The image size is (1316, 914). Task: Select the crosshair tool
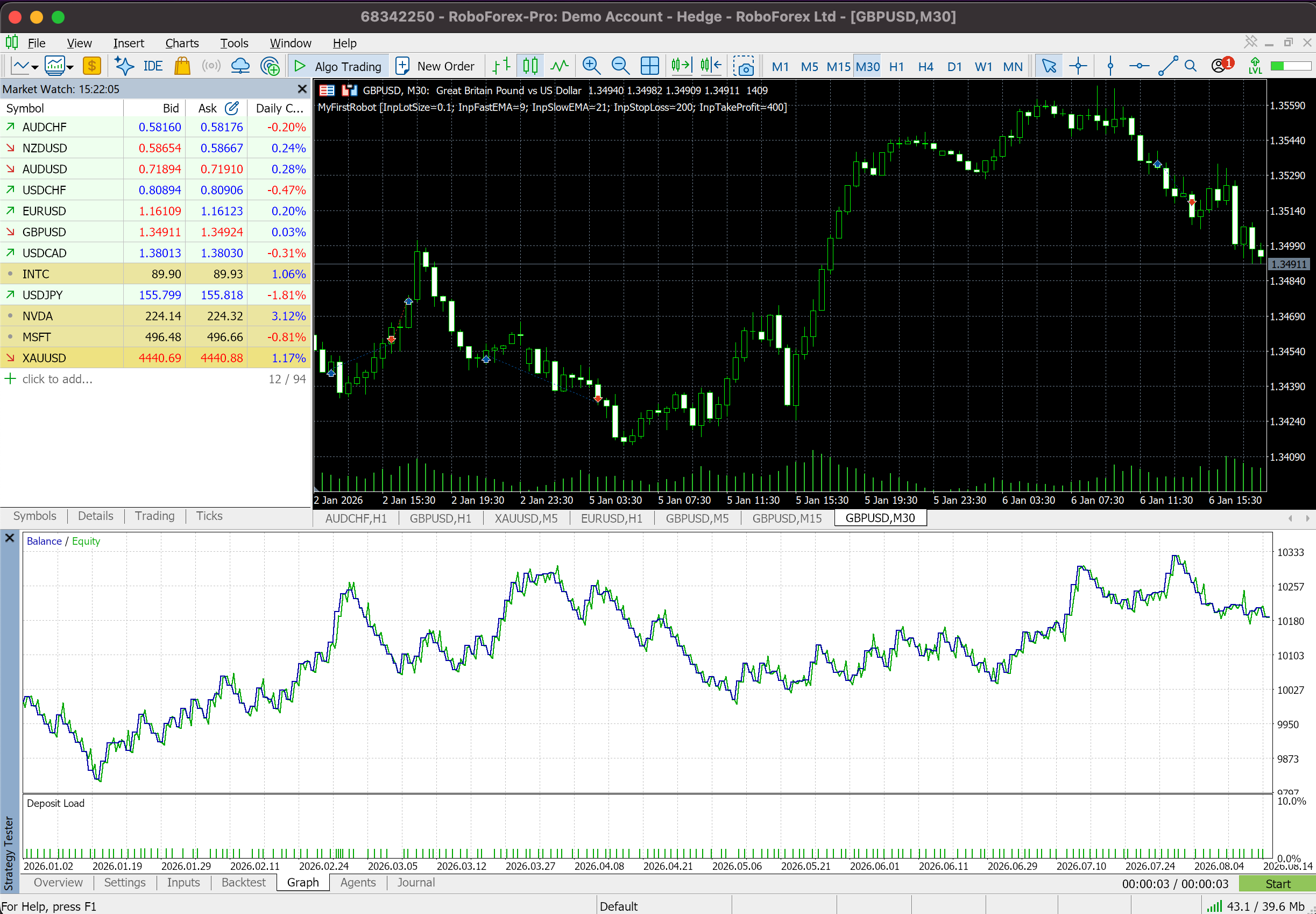tap(1078, 66)
